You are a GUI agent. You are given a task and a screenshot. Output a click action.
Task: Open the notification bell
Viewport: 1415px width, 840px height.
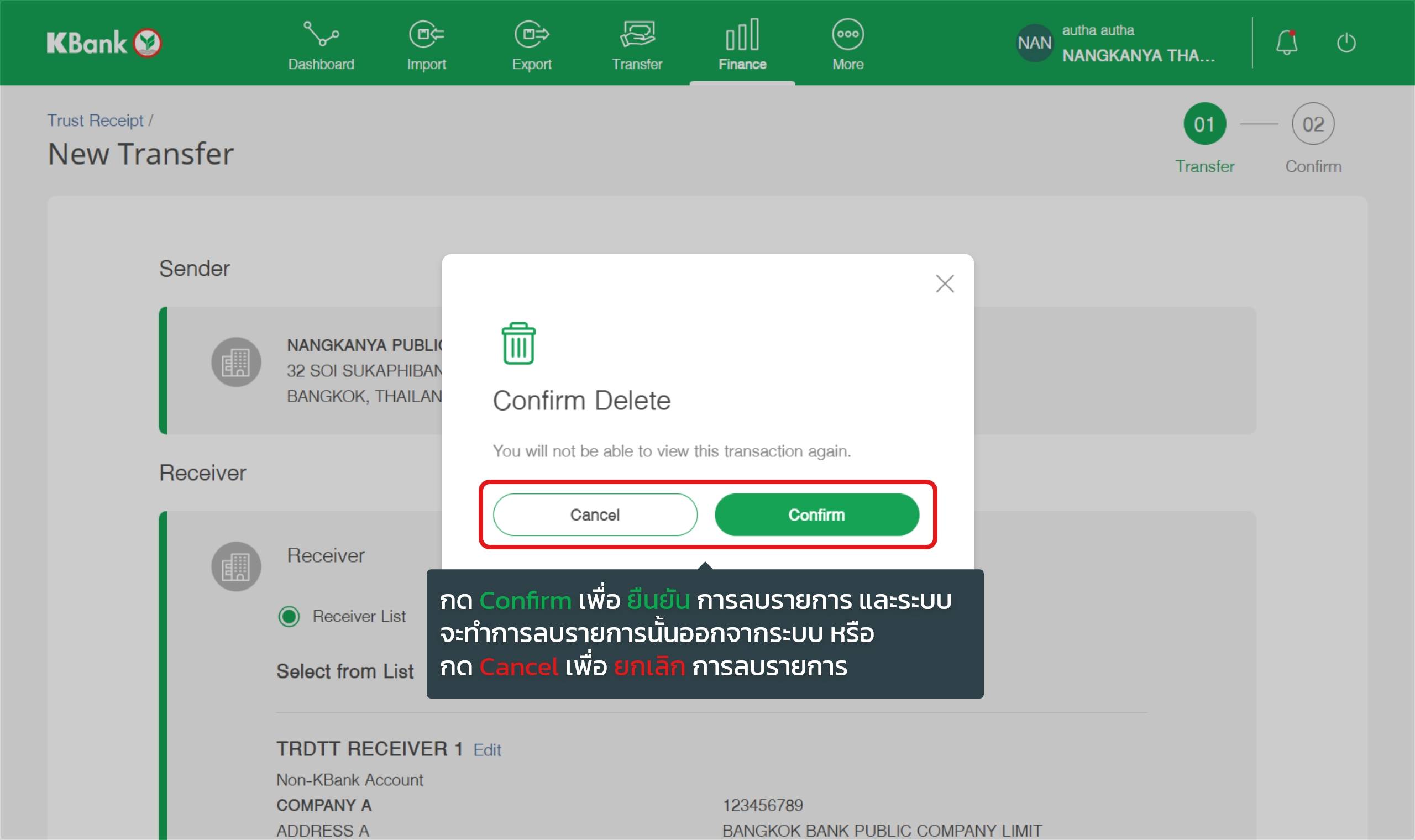tap(1286, 43)
